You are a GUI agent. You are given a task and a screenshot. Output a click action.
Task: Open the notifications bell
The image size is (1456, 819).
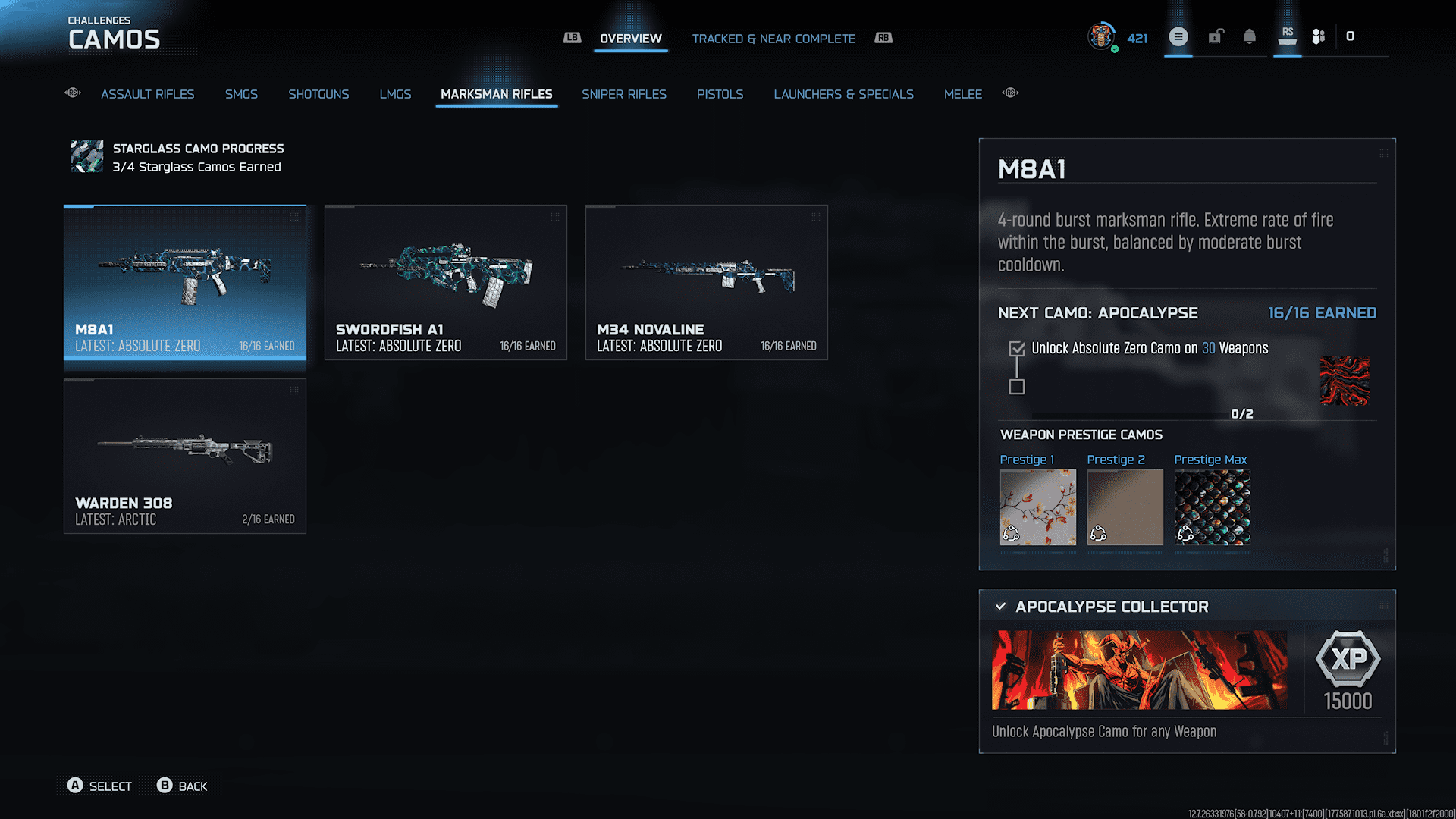click(x=1249, y=36)
